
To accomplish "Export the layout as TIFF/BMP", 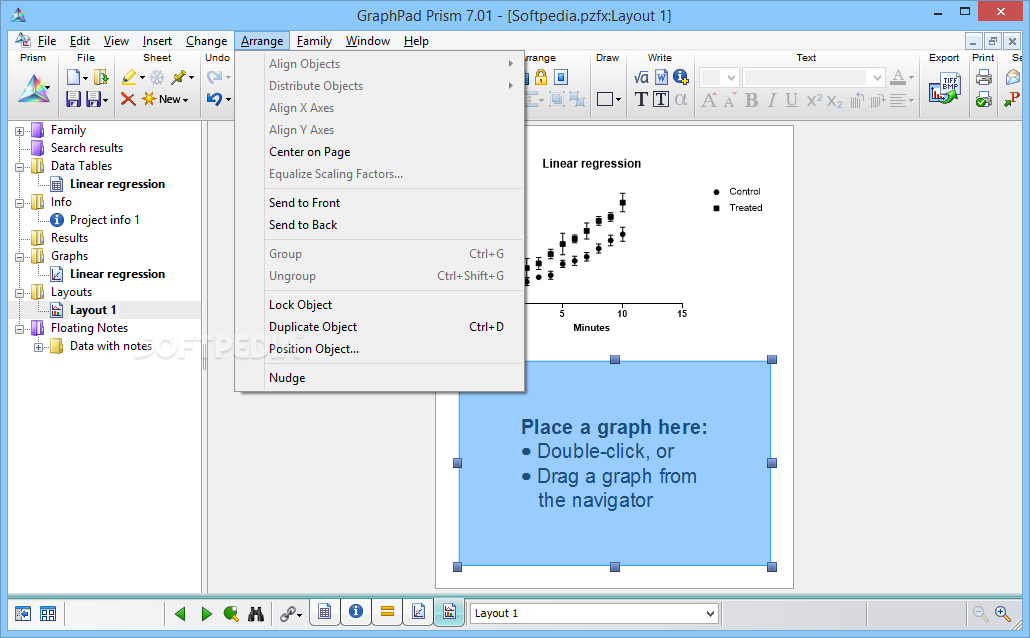I will 945,90.
